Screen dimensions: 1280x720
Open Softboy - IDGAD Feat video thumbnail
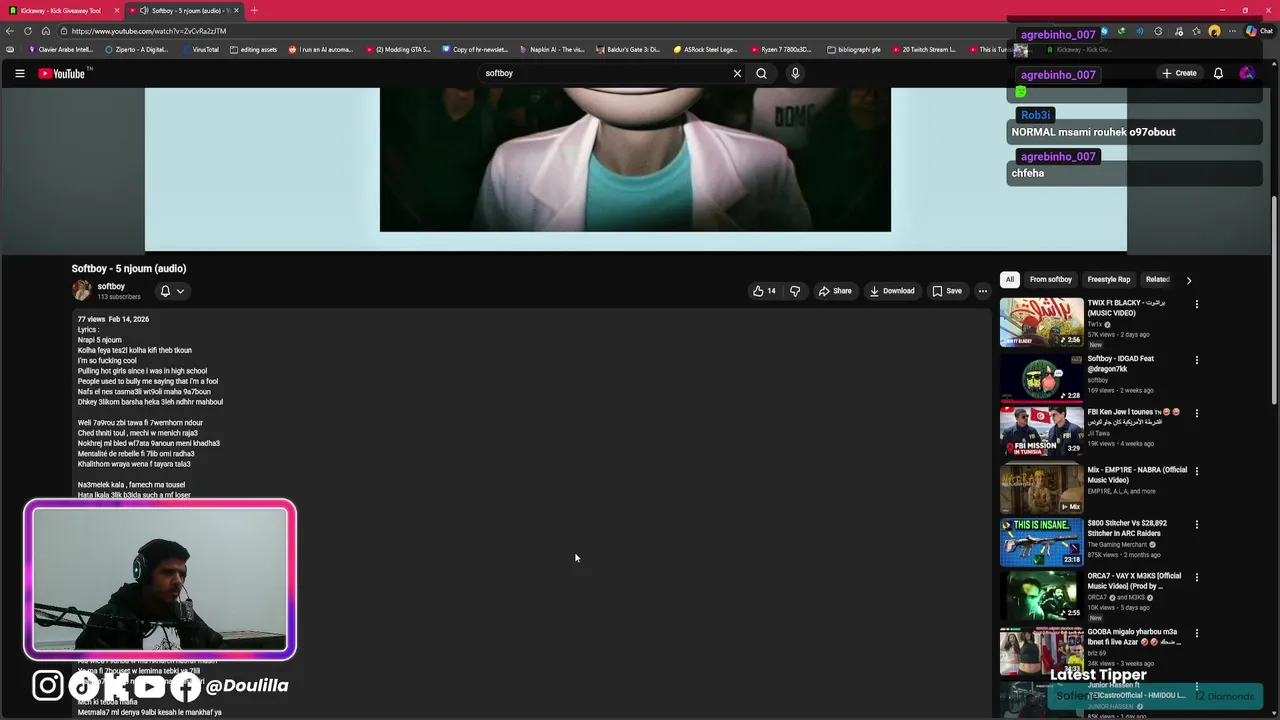pos(1041,378)
